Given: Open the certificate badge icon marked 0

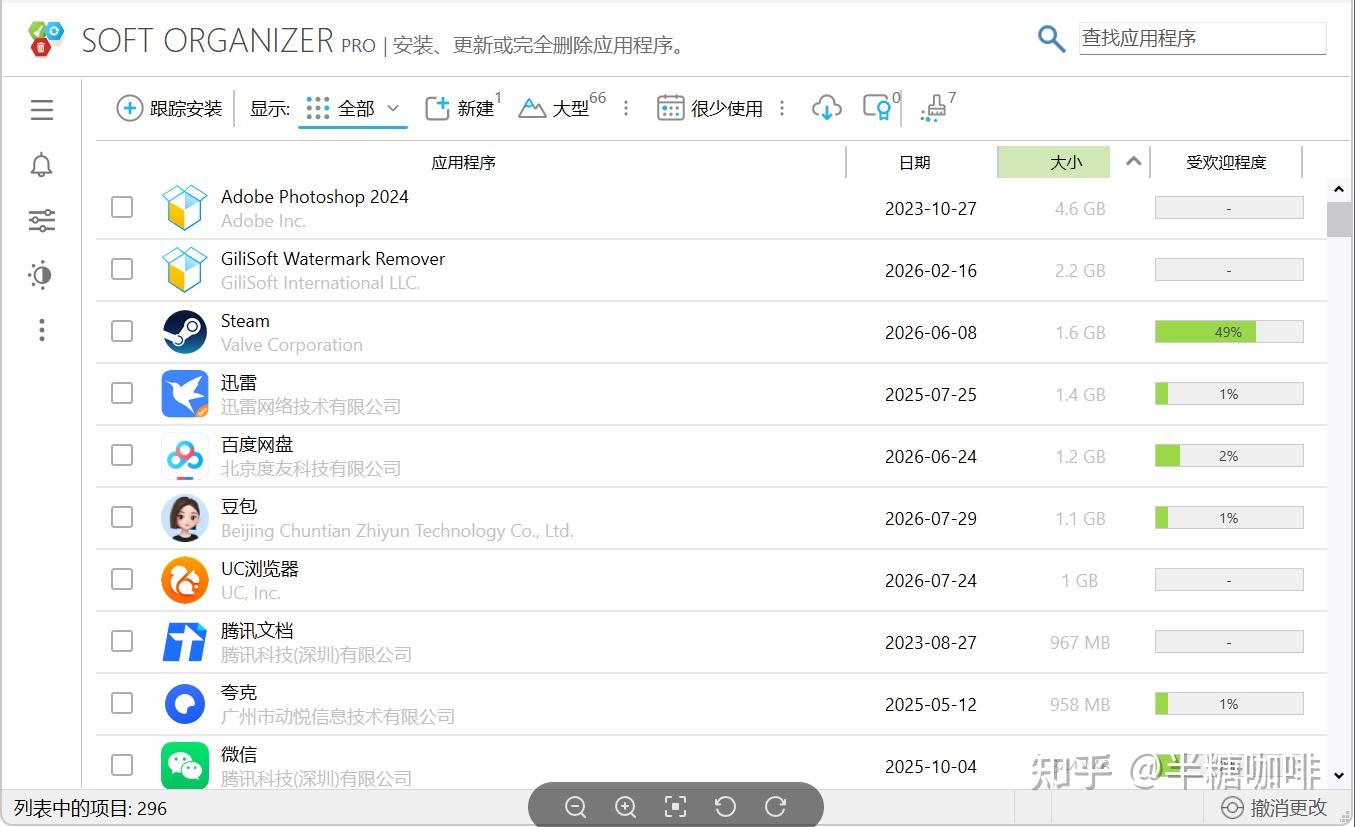Looking at the screenshot, I should [877, 108].
